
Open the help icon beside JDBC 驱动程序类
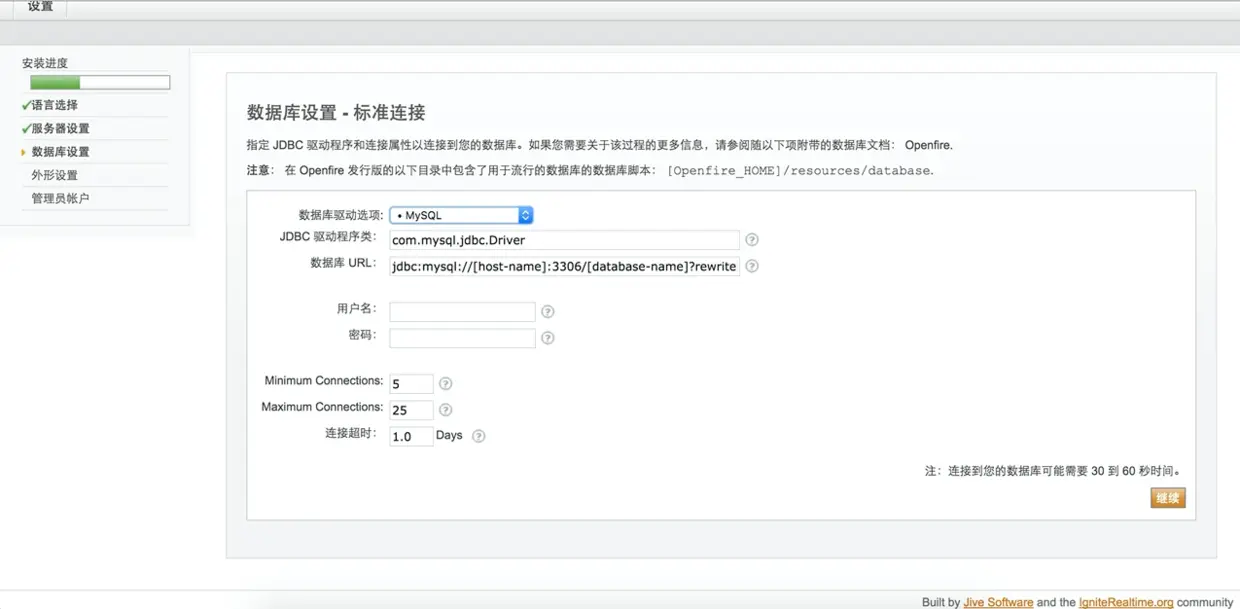(752, 240)
